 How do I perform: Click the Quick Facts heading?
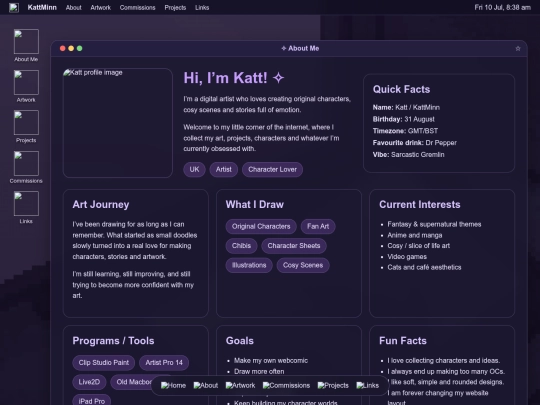(x=401, y=89)
